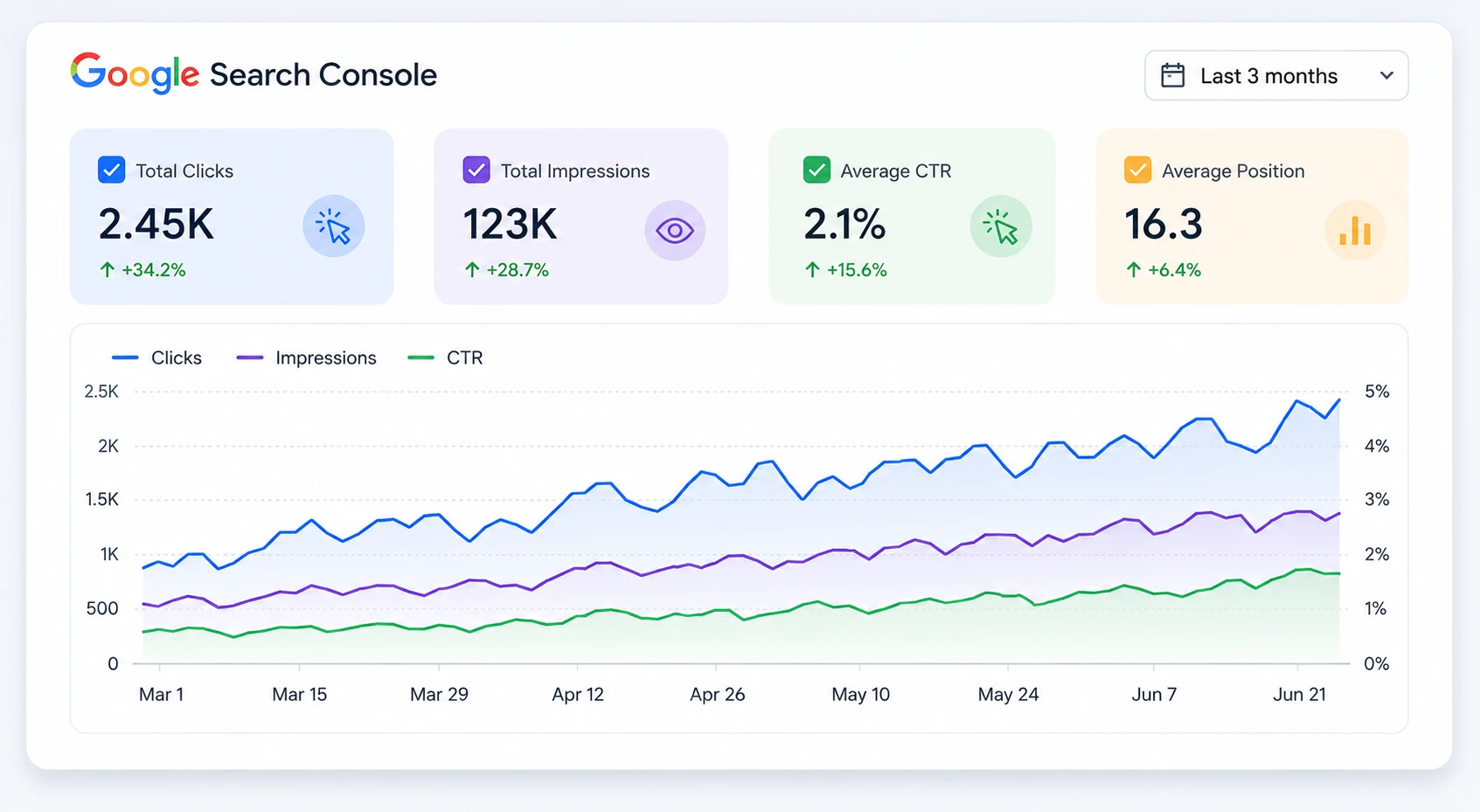Uncheck the Average Position checkbox
The height and width of the screenshot is (812, 1480).
pos(1137,170)
